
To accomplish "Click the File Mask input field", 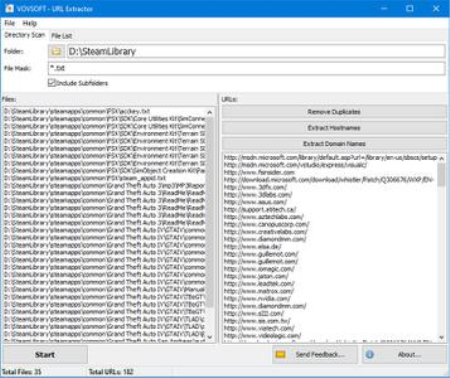I will pos(247,68).
